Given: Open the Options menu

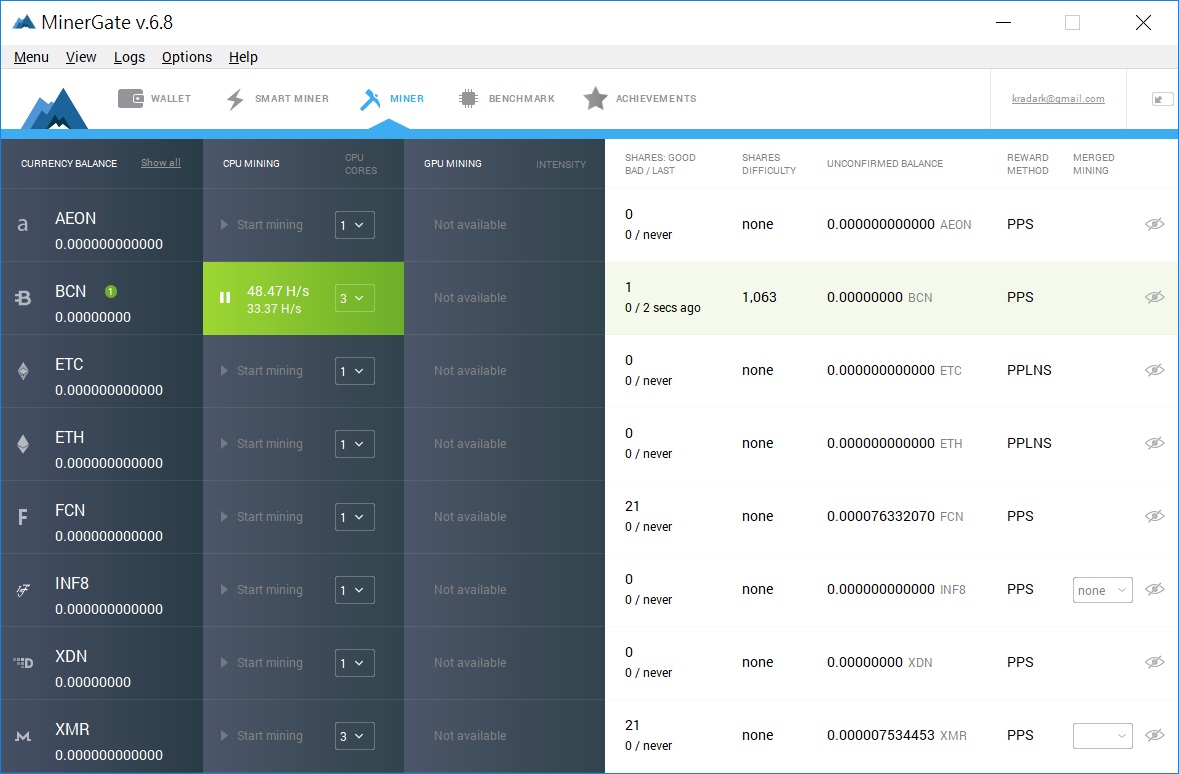Looking at the screenshot, I should [186, 57].
